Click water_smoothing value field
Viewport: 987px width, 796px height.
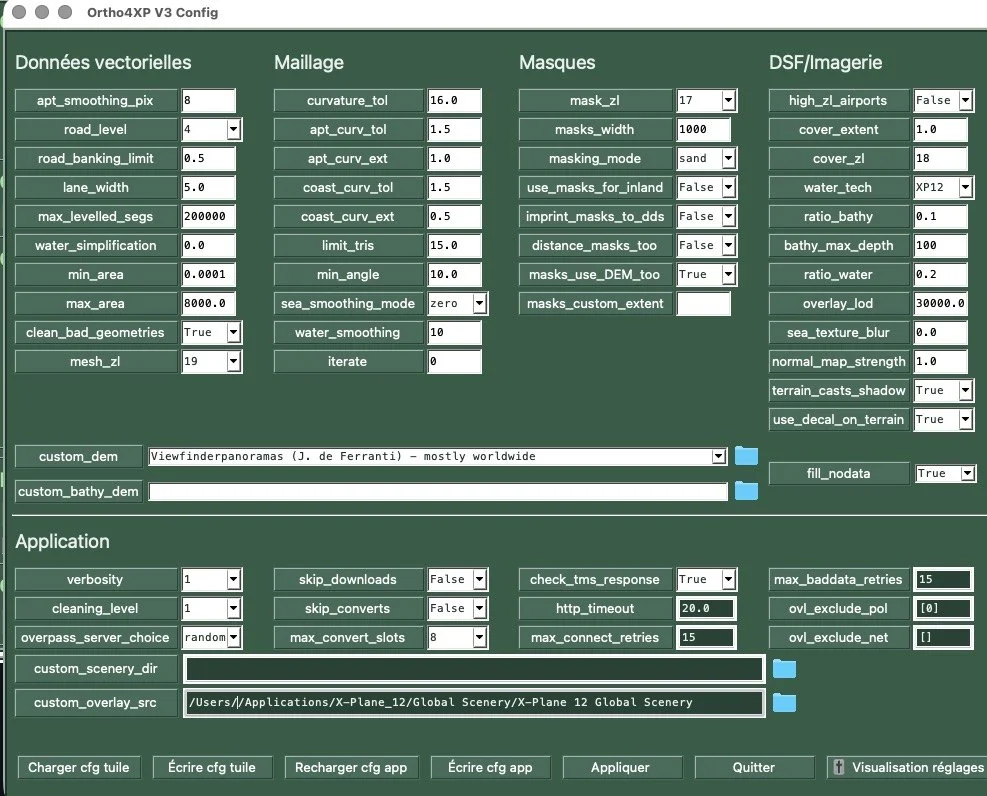(454, 332)
